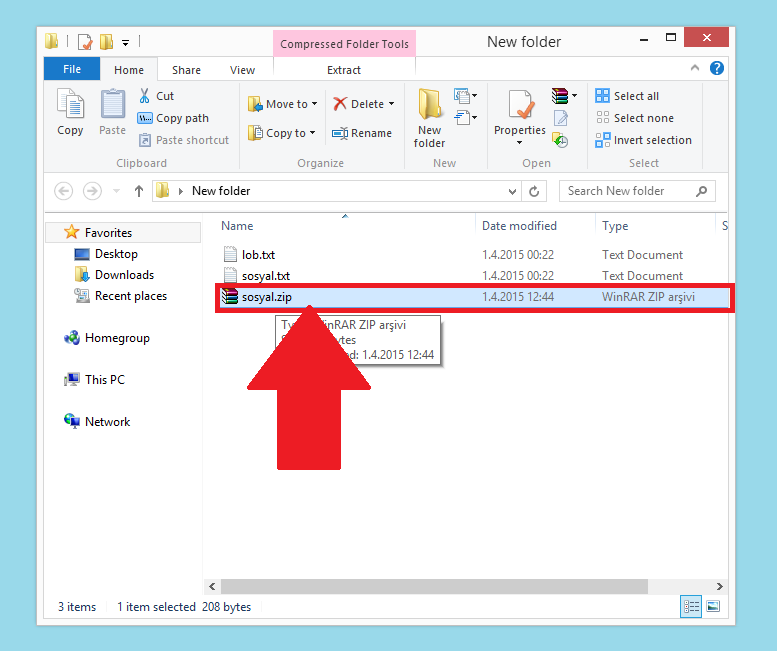777x651 pixels.
Task: Click Select all in the ribbon
Action: [627, 96]
